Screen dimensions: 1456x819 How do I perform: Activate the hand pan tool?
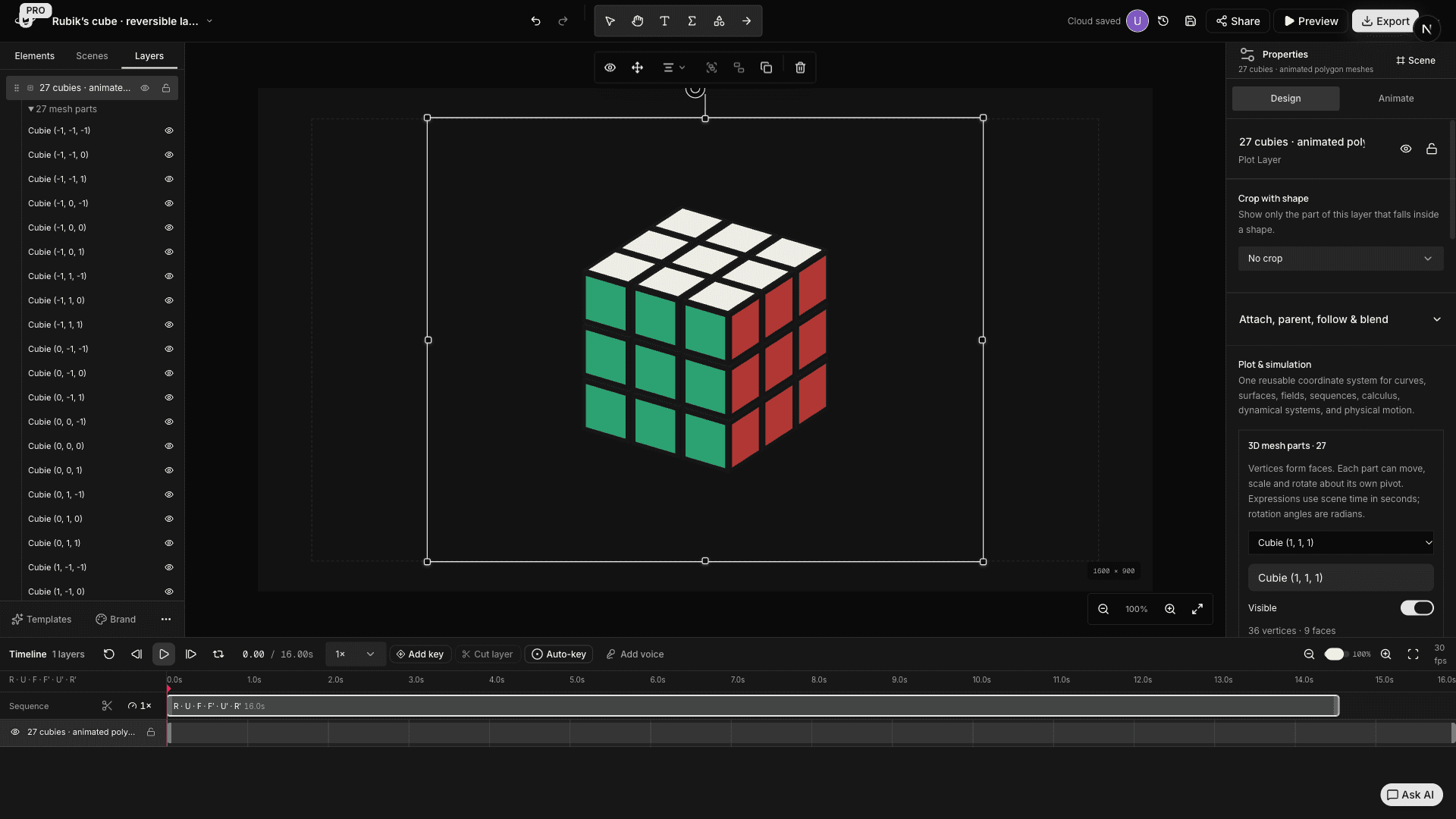(x=637, y=21)
